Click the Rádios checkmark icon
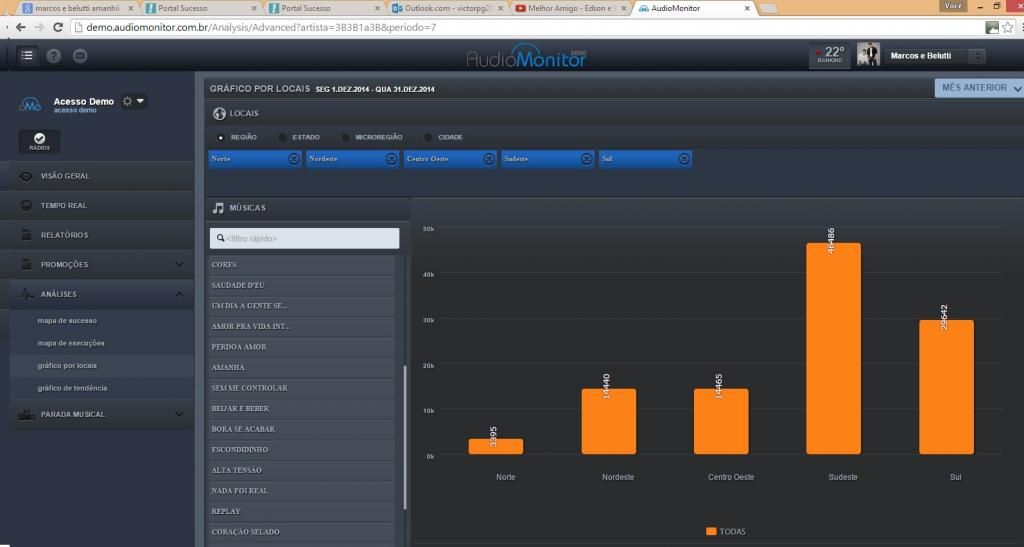Image resolution: width=1024 pixels, height=547 pixels. 39,141
